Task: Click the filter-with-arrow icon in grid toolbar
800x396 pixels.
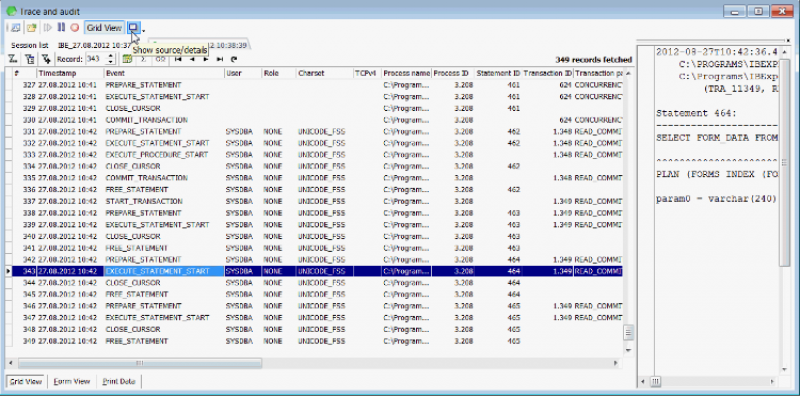Action: pyautogui.click(x=46, y=59)
